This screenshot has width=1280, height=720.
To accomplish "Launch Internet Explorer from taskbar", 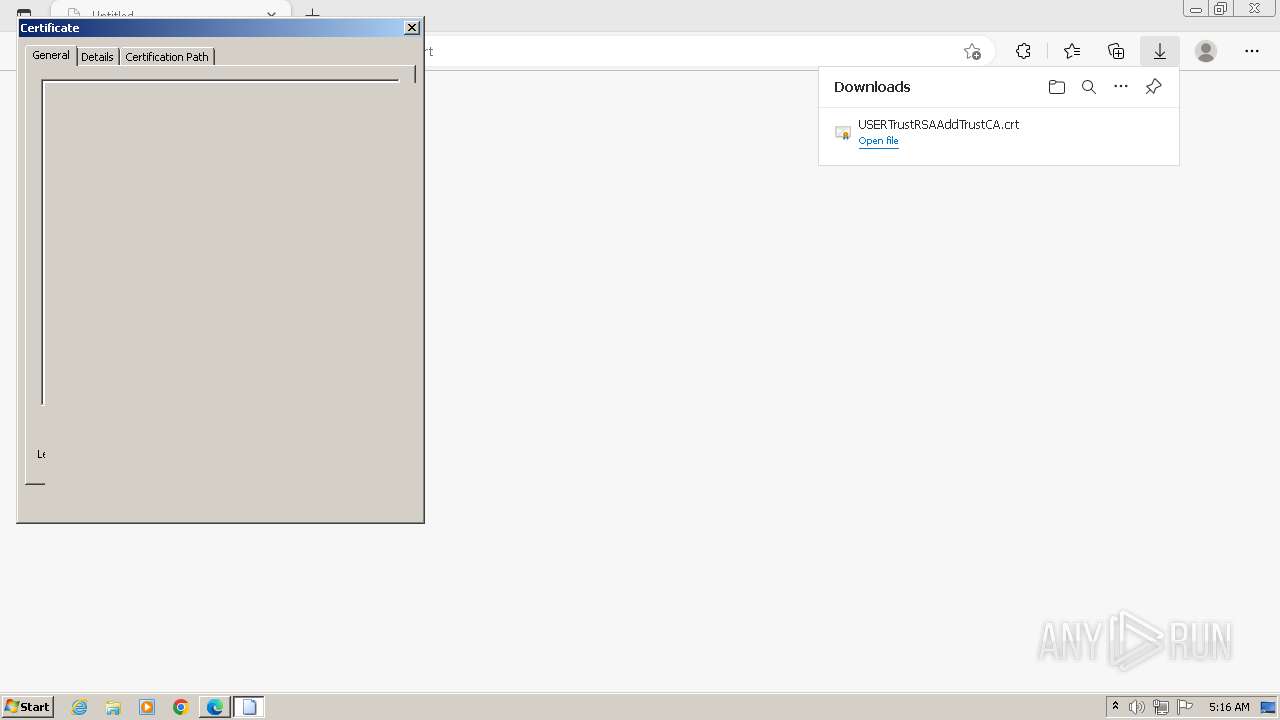I will click(x=79, y=707).
